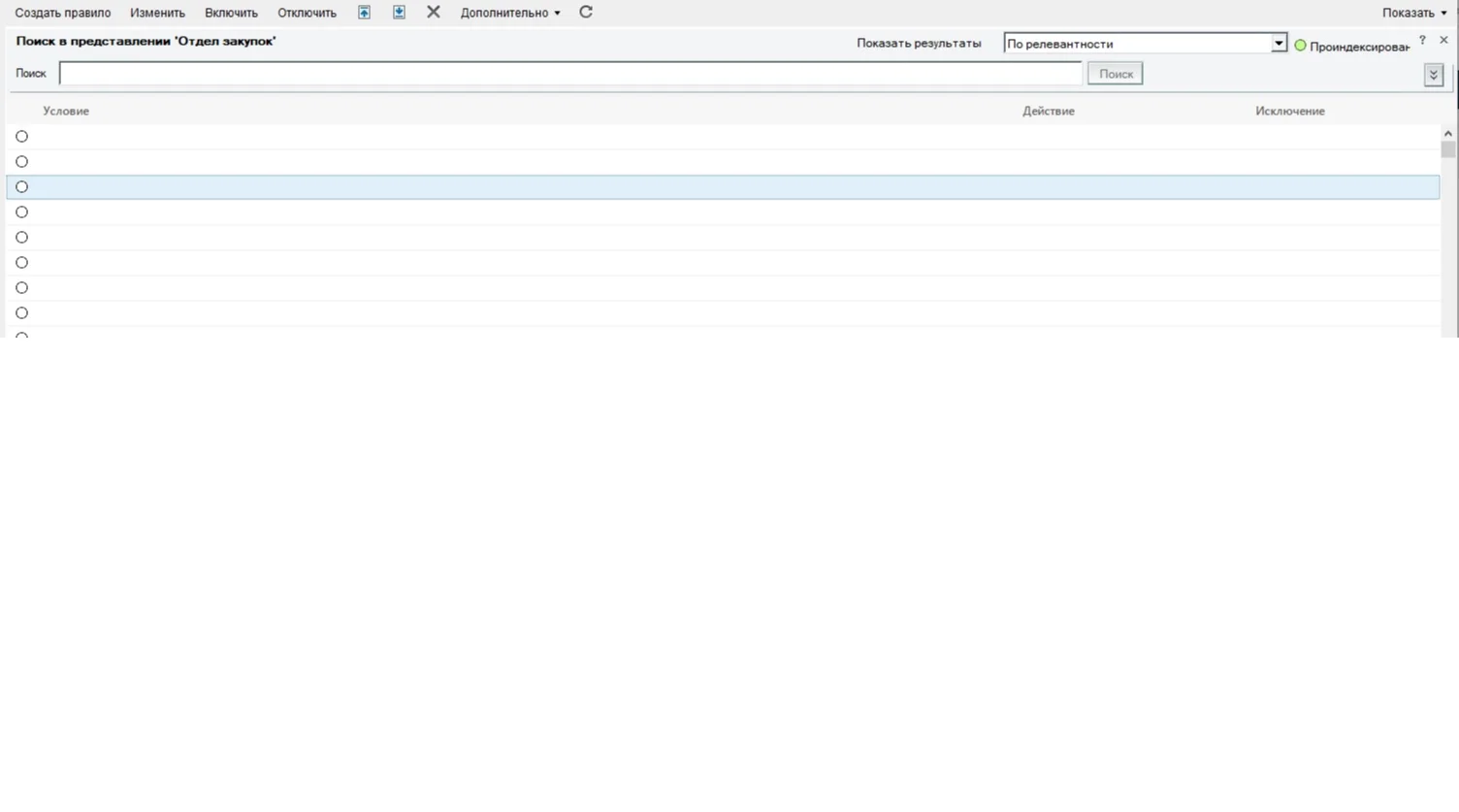Viewport: 1459px width, 812px height.
Task: Expand advanced search options with double chevron
Action: [x=1434, y=75]
